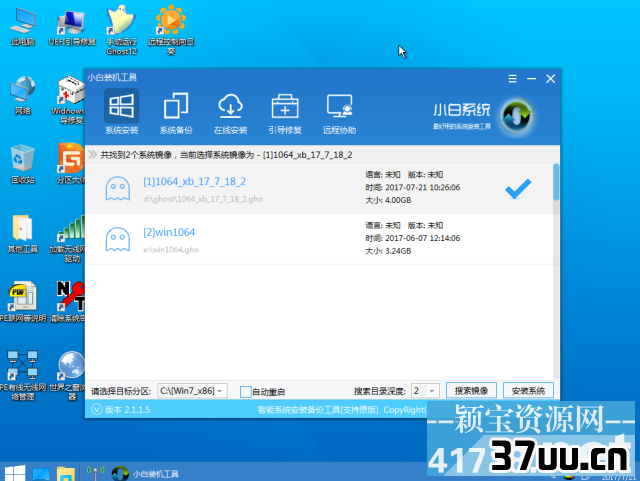Click time text 2017-06-07 12:14:06
This screenshot has height=481, width=640.
(x=422, y=238)
